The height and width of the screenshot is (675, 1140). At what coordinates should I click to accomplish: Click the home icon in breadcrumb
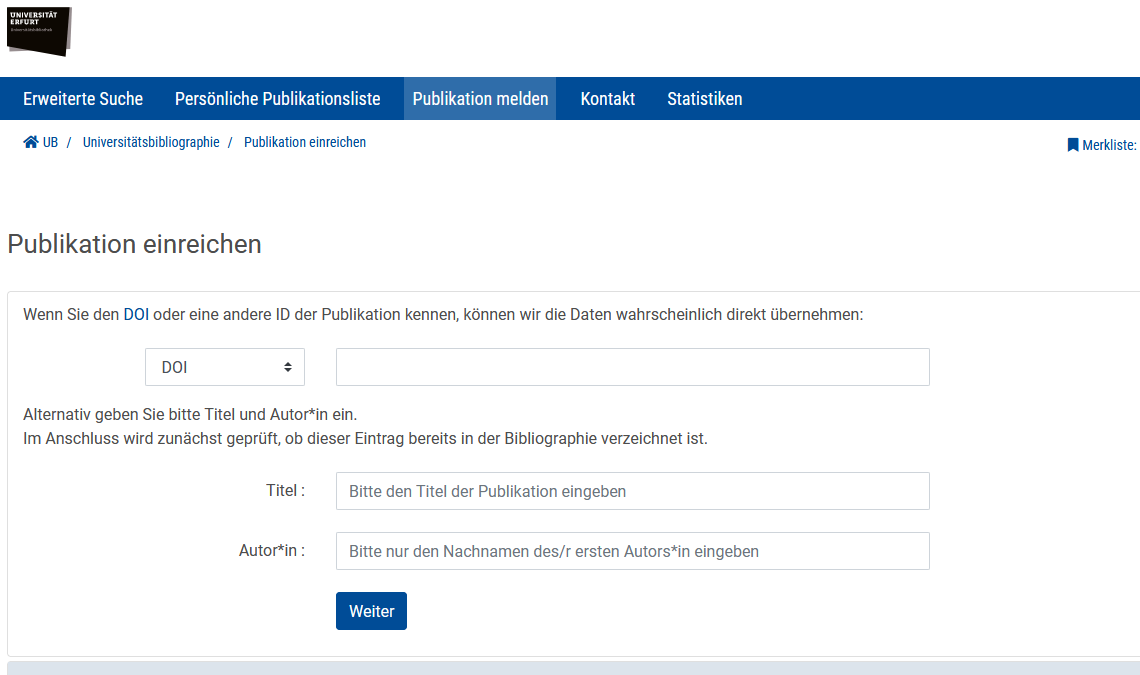click(31, 143)
